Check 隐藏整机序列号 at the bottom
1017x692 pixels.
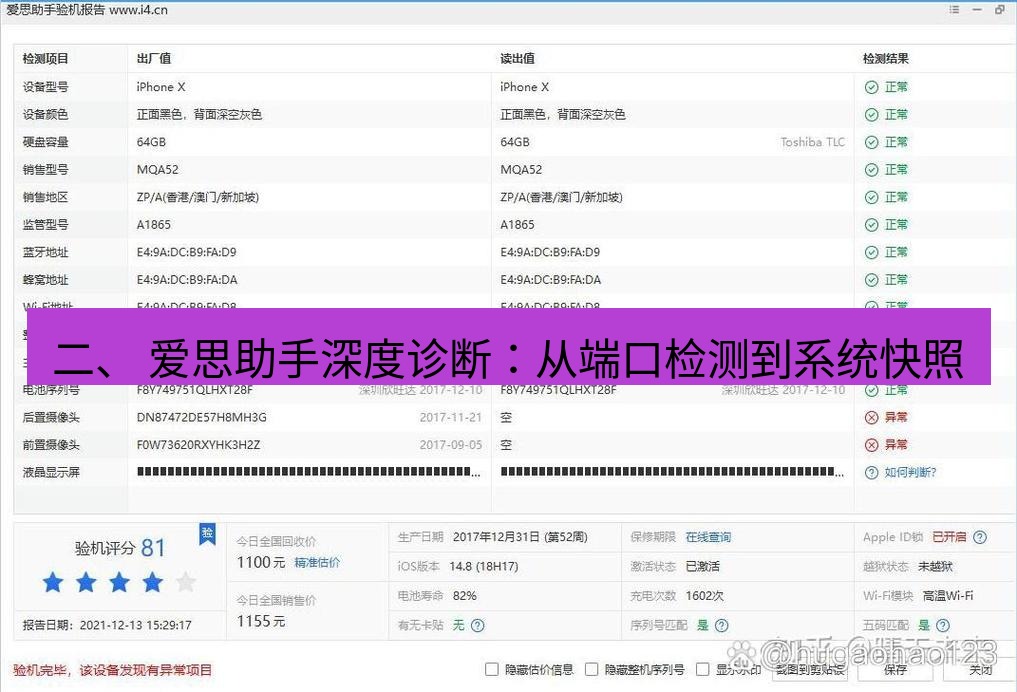pos(590,670)
